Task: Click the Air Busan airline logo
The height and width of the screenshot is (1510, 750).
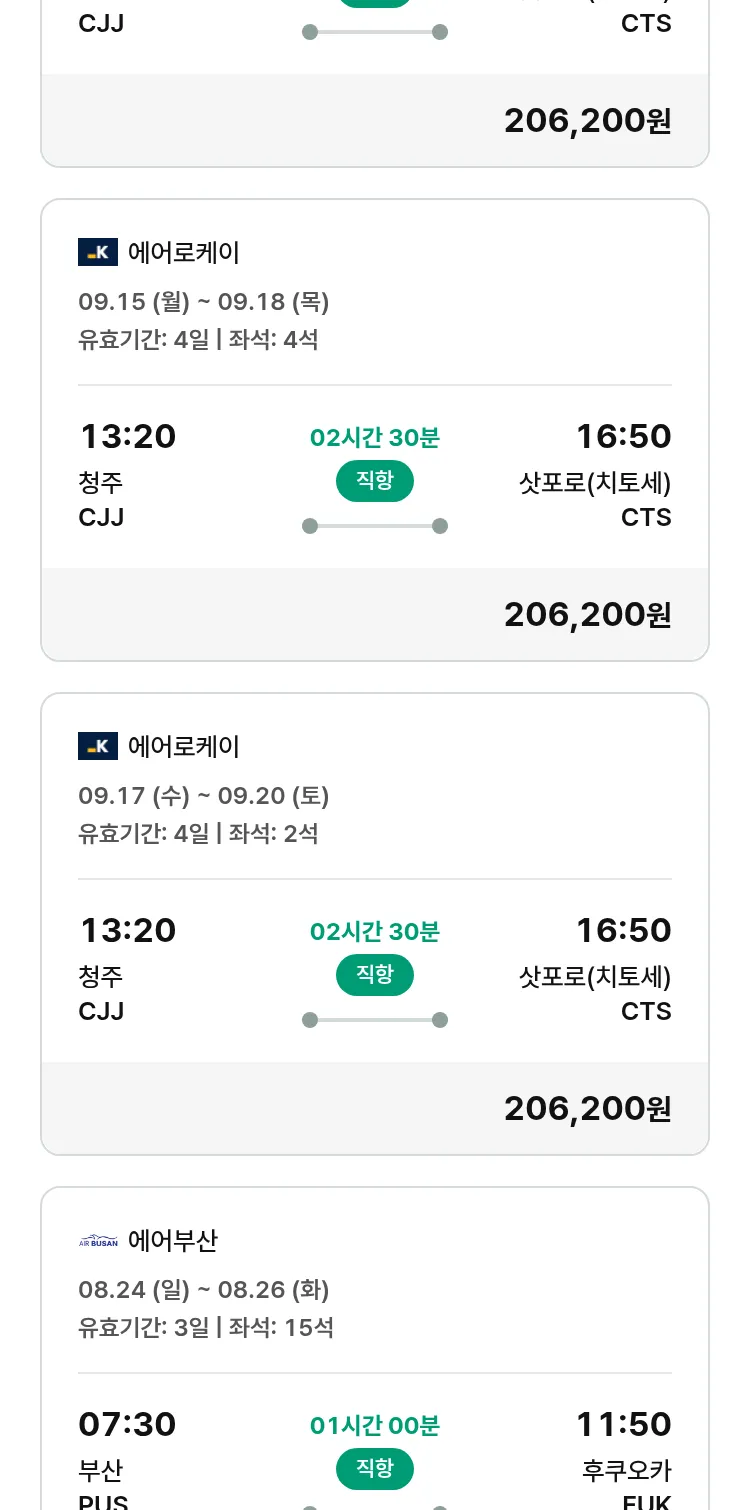Action: coord(98,1241)
